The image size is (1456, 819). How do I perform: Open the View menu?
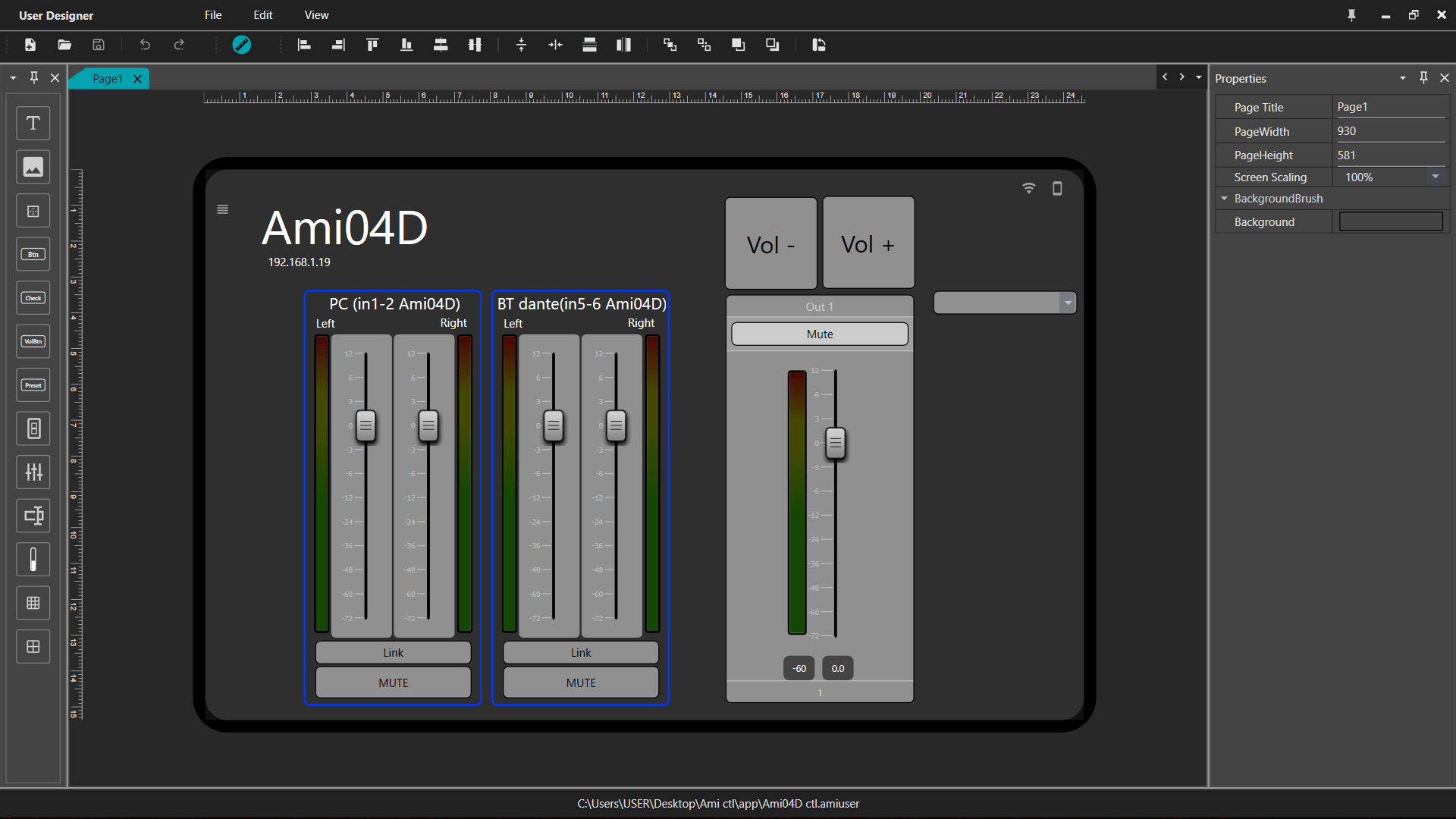coord(316,15)
